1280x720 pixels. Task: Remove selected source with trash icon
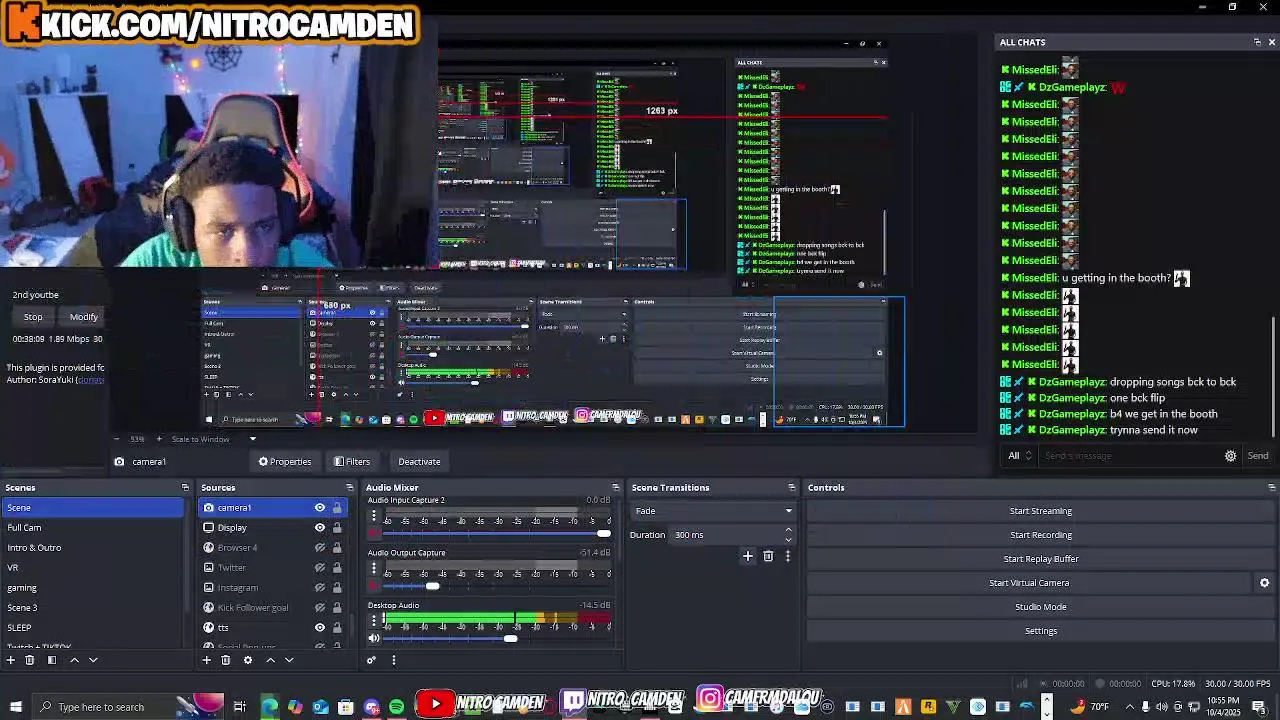click(225, 660)
